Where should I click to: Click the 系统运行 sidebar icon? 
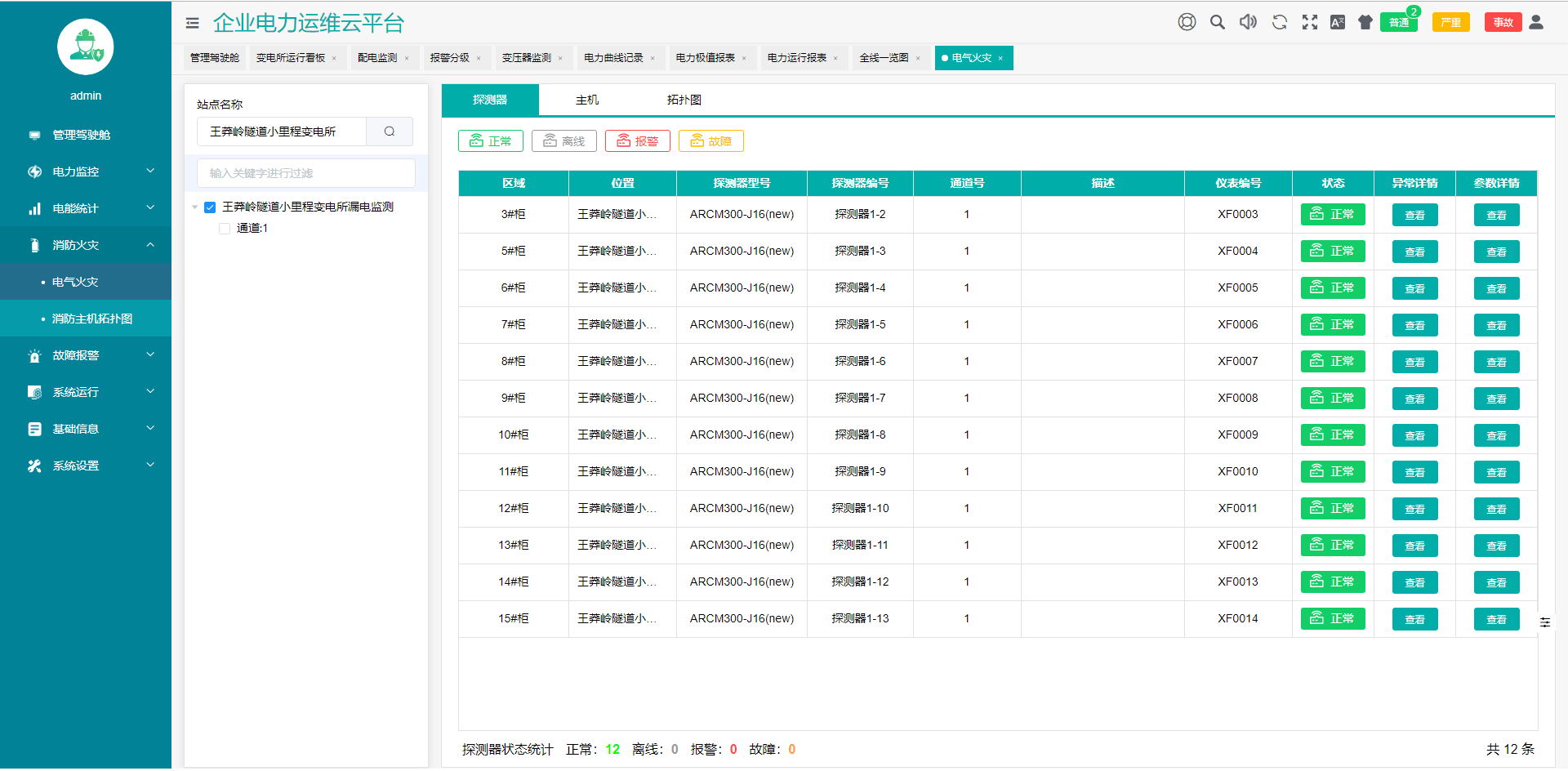coord(34,392)
